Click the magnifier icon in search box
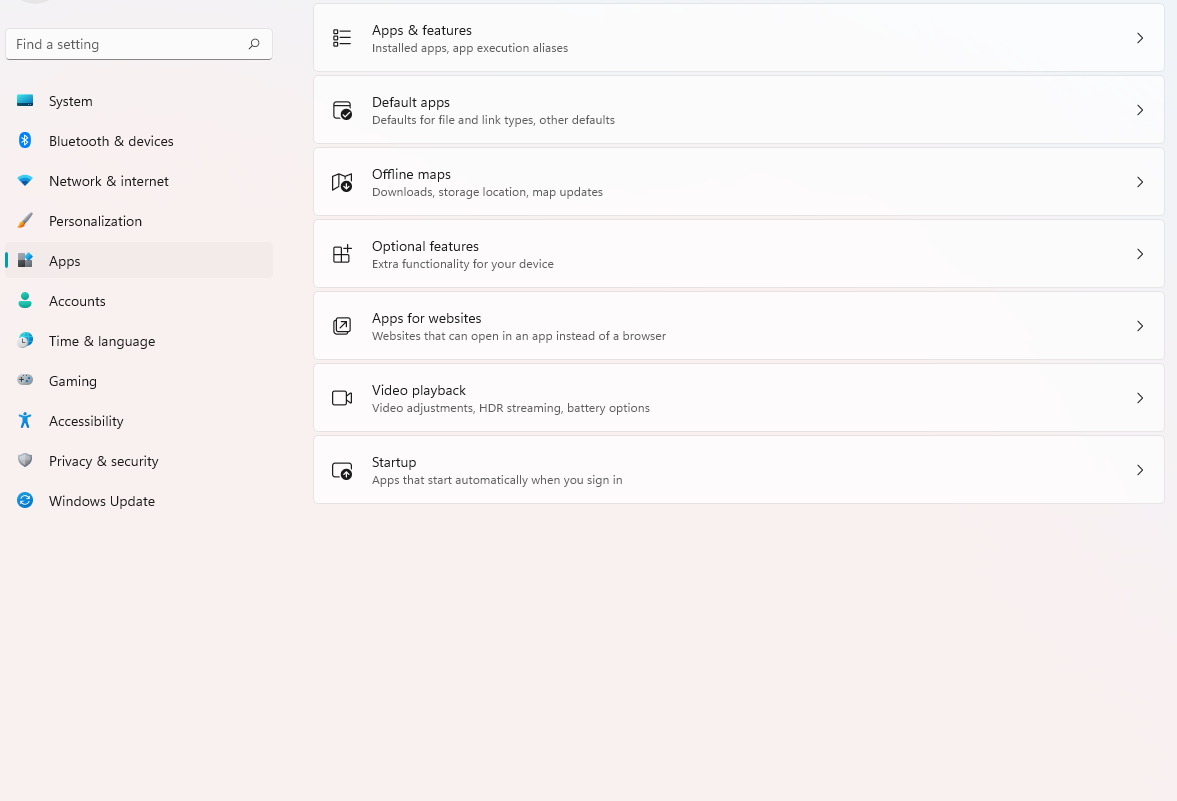The width and height of the screenshot is (1177, 801). (x=254, y=44)
